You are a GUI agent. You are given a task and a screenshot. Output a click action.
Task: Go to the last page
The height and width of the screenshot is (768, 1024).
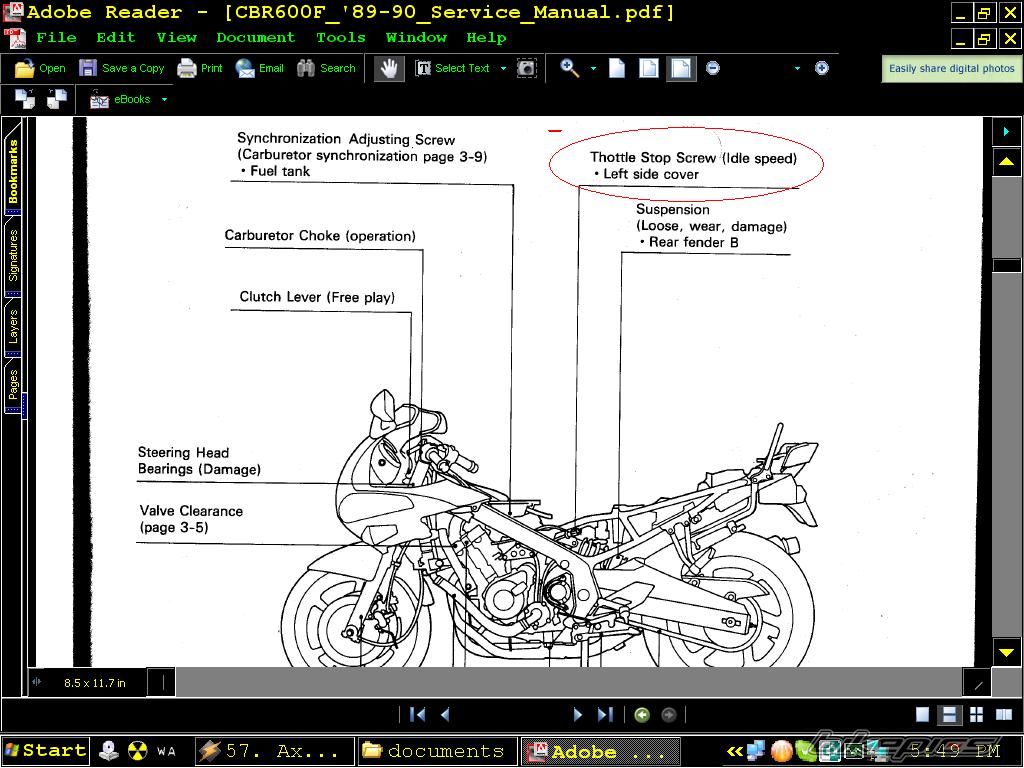605,714
